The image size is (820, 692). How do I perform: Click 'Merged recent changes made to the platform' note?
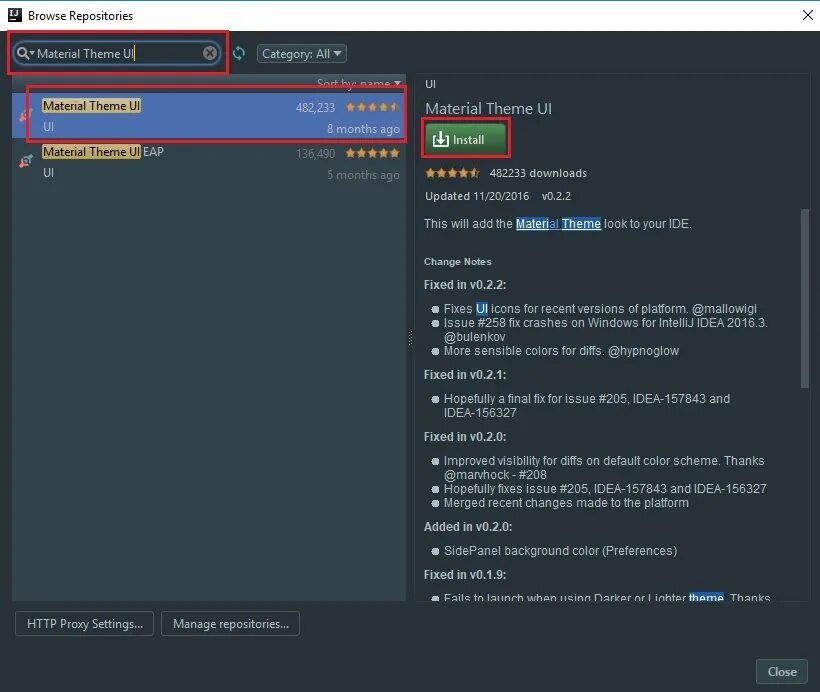coord(566,503)
